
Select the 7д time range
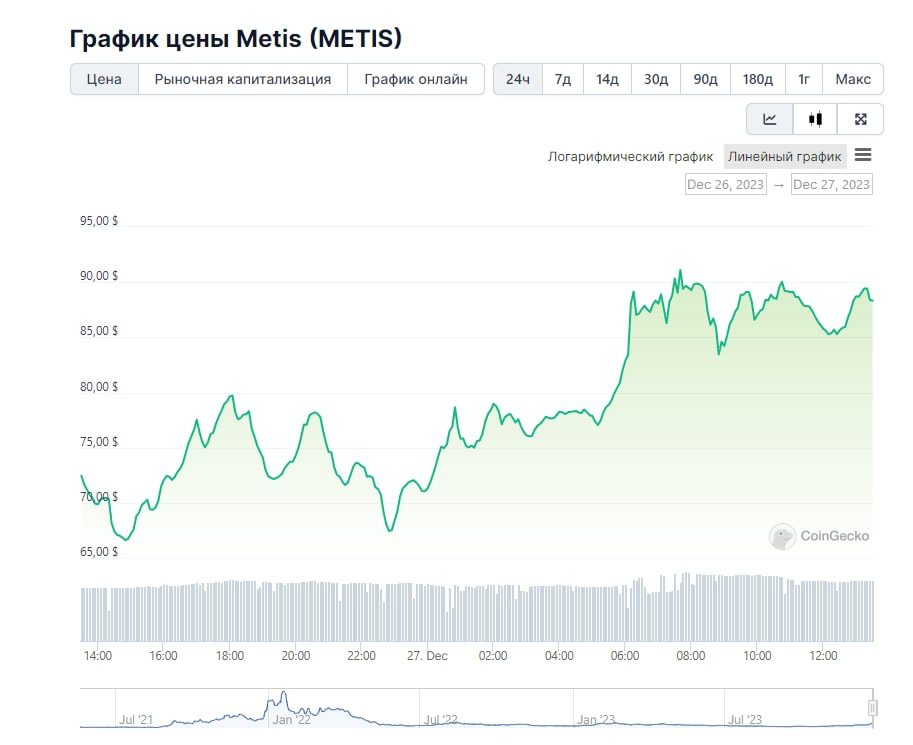(563, 79)
